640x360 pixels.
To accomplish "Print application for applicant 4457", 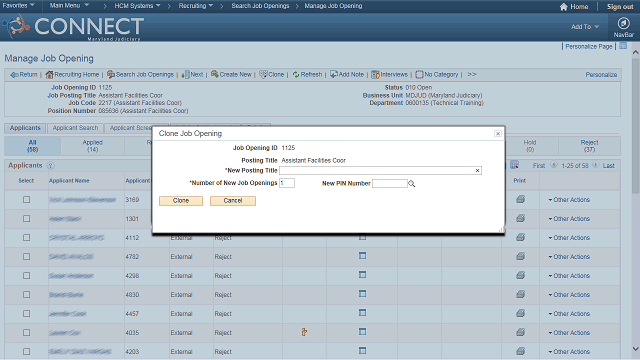I will coord(520,313).
